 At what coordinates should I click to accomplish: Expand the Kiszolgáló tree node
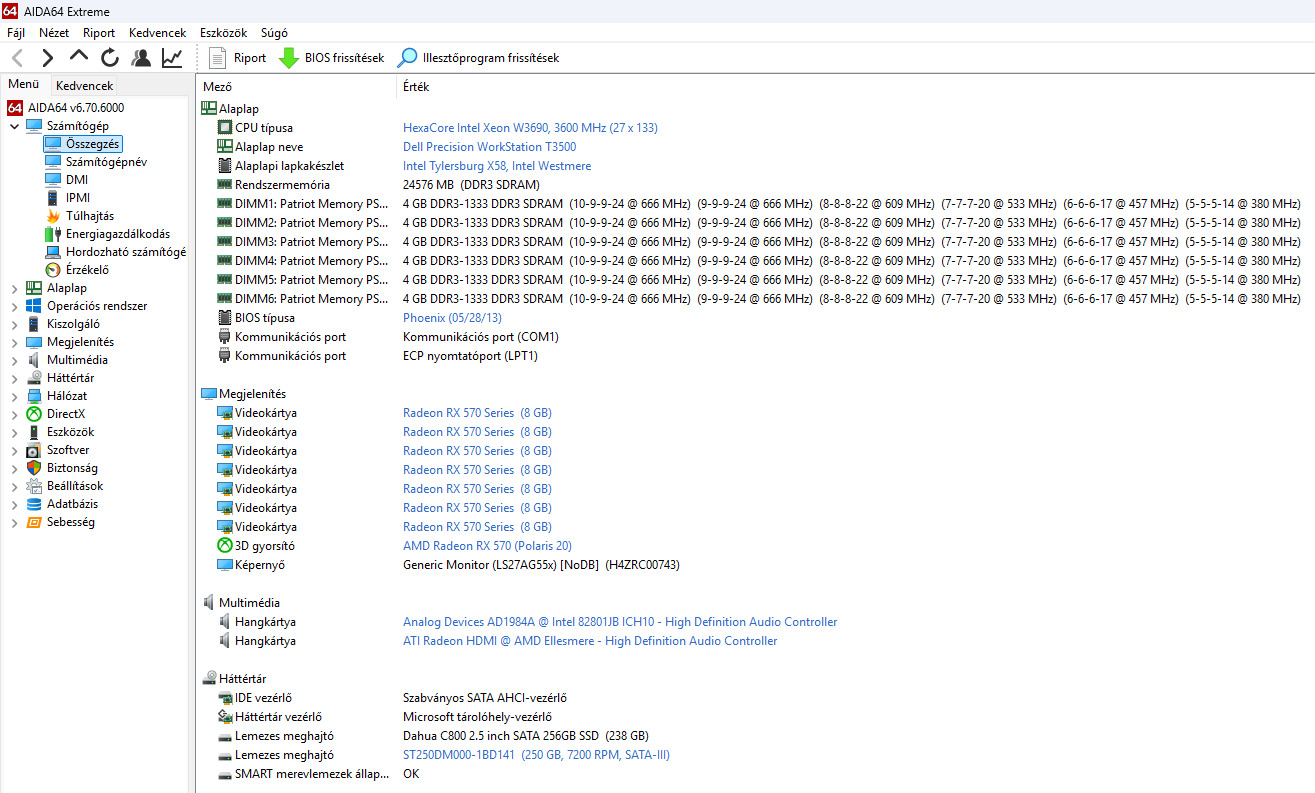[14, 324]
